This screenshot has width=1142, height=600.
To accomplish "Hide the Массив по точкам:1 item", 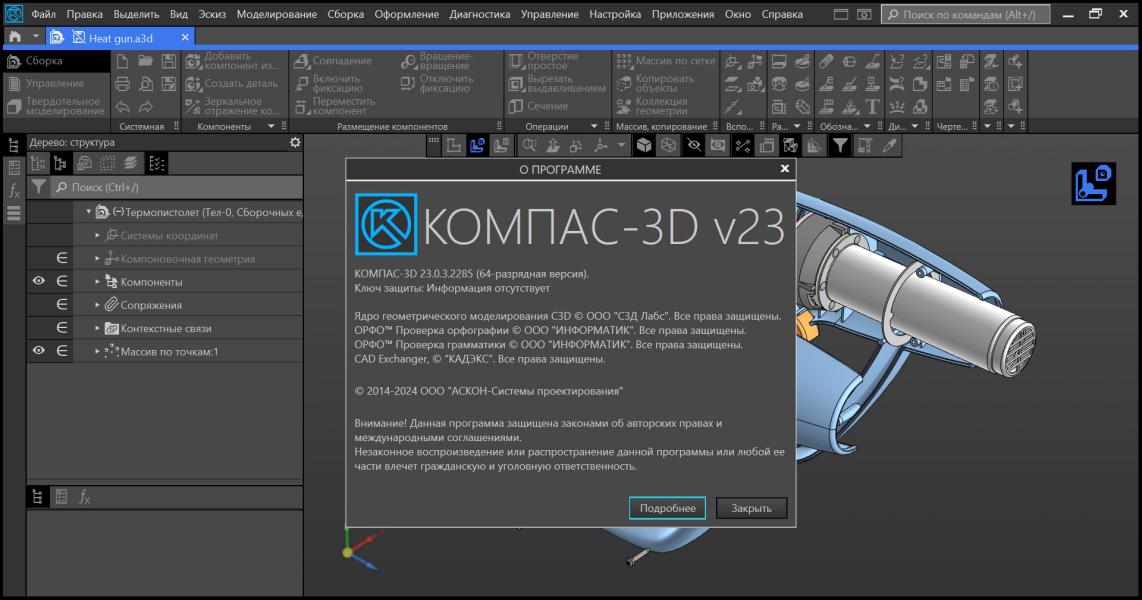I will pyautogui.click(x=39, y=351).
